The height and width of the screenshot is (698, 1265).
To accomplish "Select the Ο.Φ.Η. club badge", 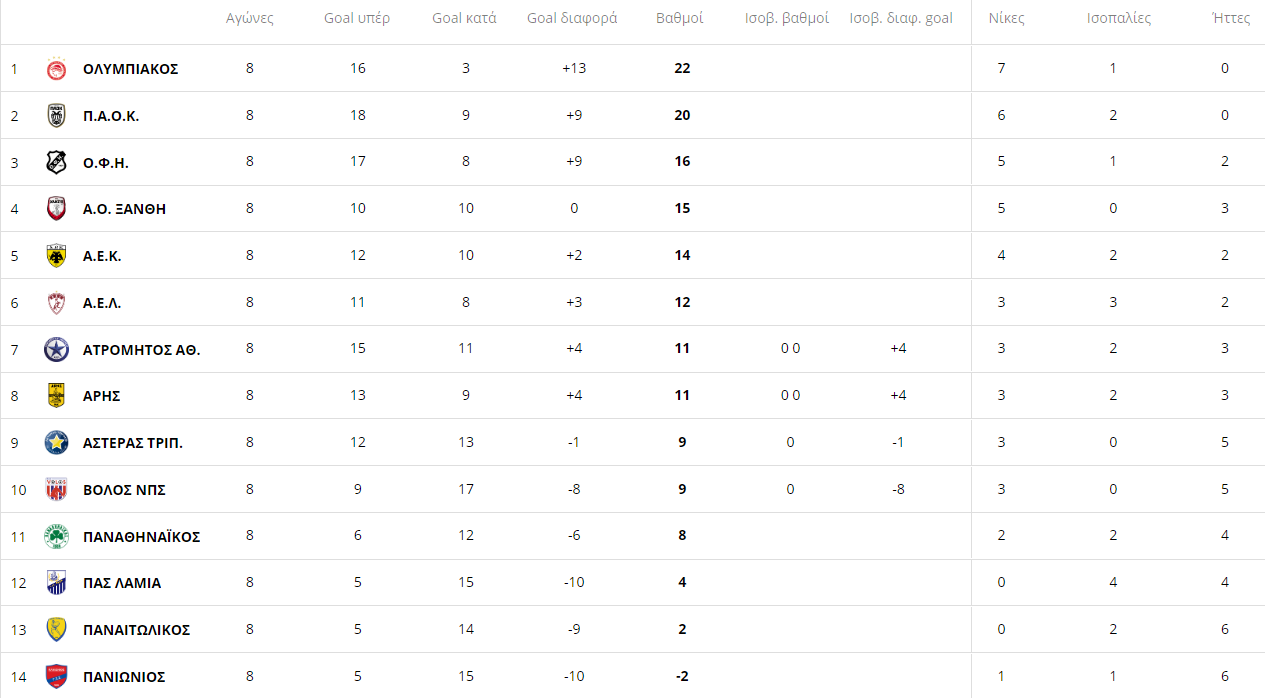I will 57,162.
